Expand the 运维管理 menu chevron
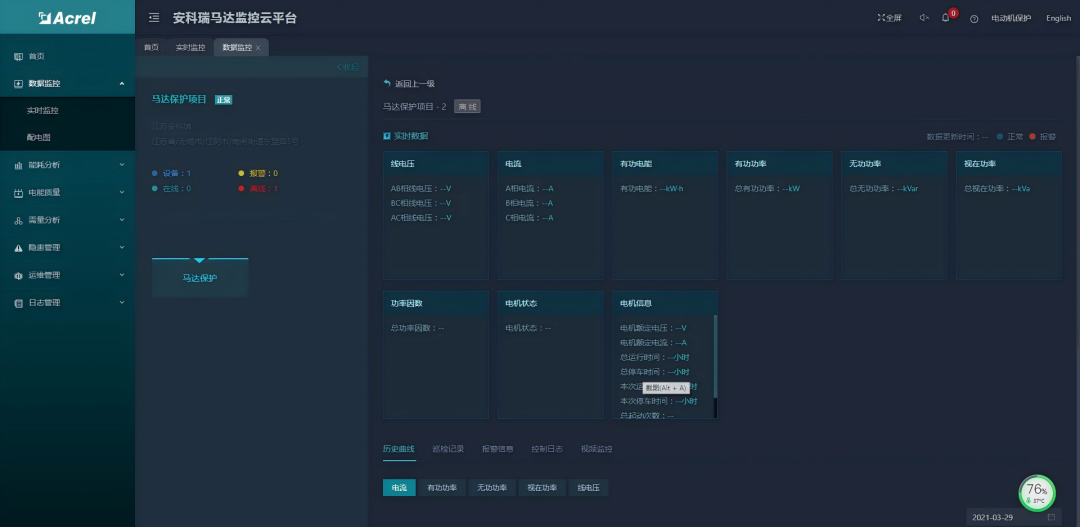 (122, 275)
